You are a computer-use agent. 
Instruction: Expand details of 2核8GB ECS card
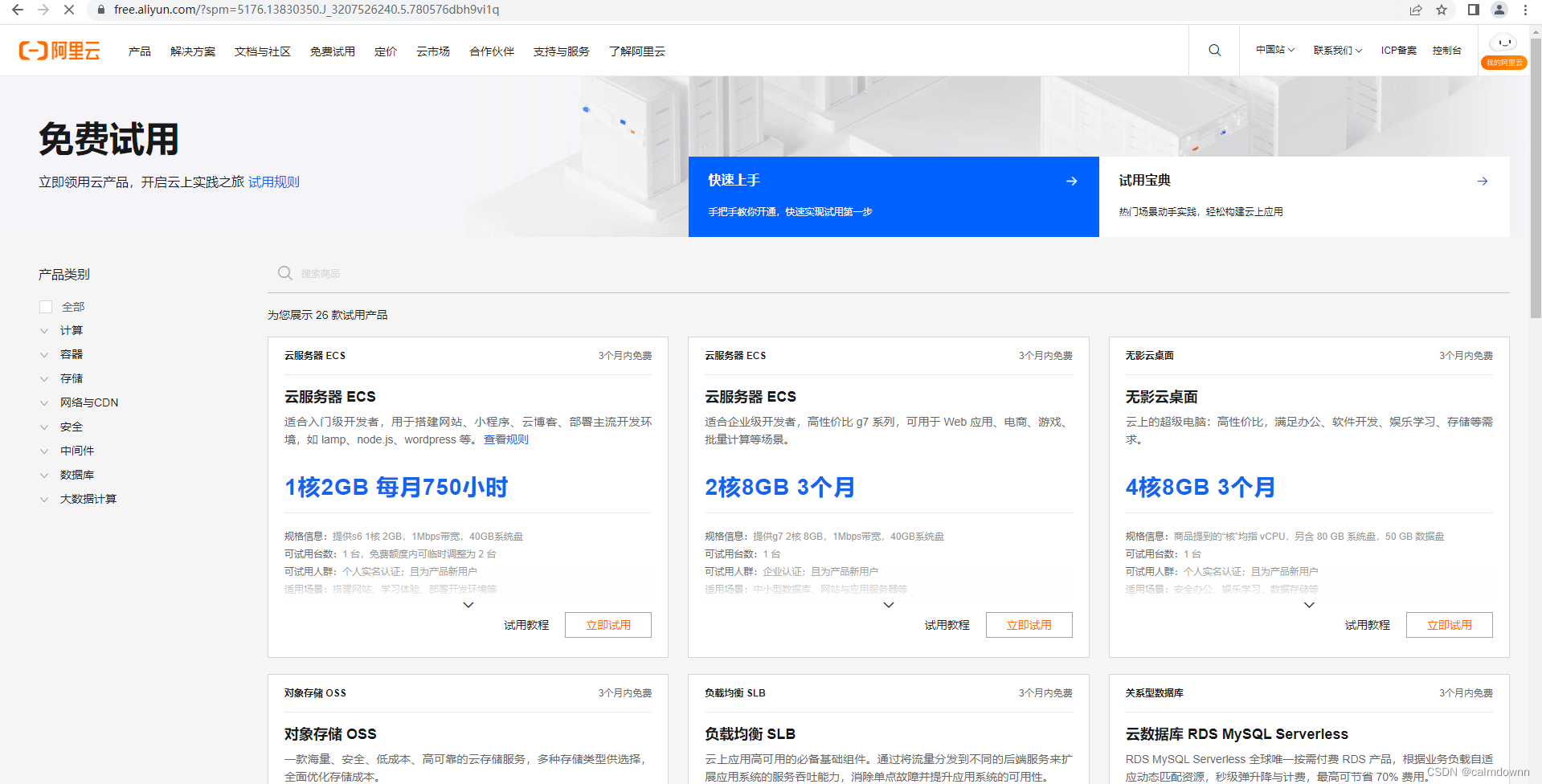point(889,605)
